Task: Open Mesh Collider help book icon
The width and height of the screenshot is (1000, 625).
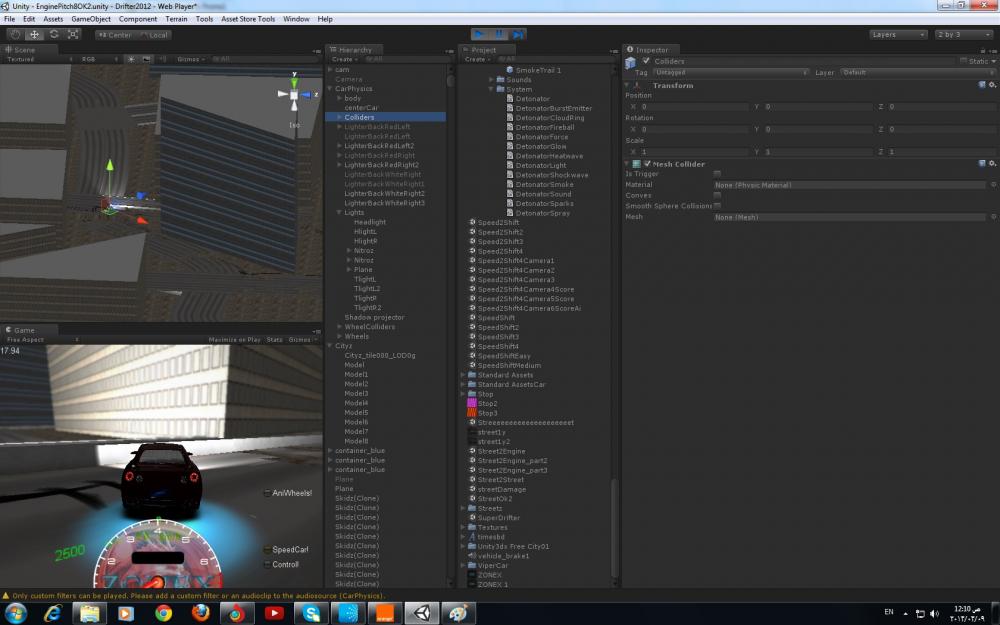Action: pyautogui.click(x=982, y=164)
